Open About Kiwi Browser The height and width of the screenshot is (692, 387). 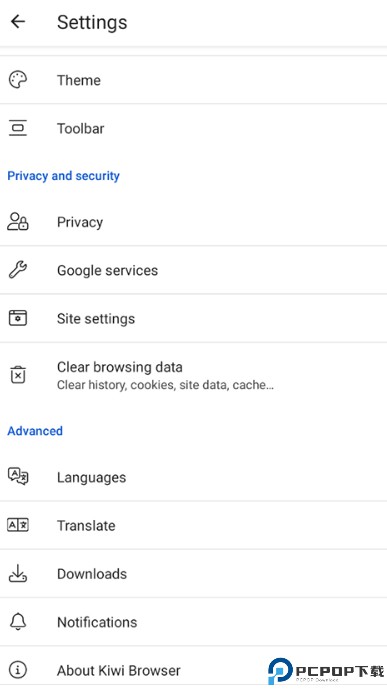coord(193,670)
